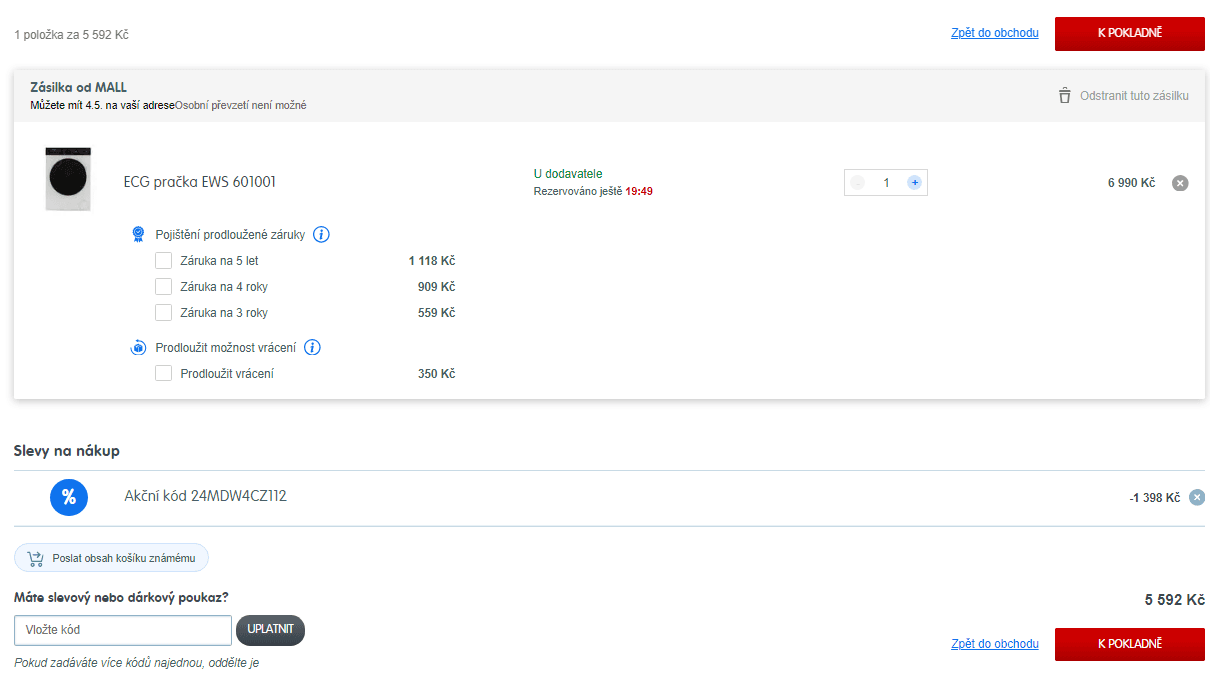Screen dimensions: 1210x675
Task: Click the trash icon to remove shipment
Action: tap(1064, 96)
